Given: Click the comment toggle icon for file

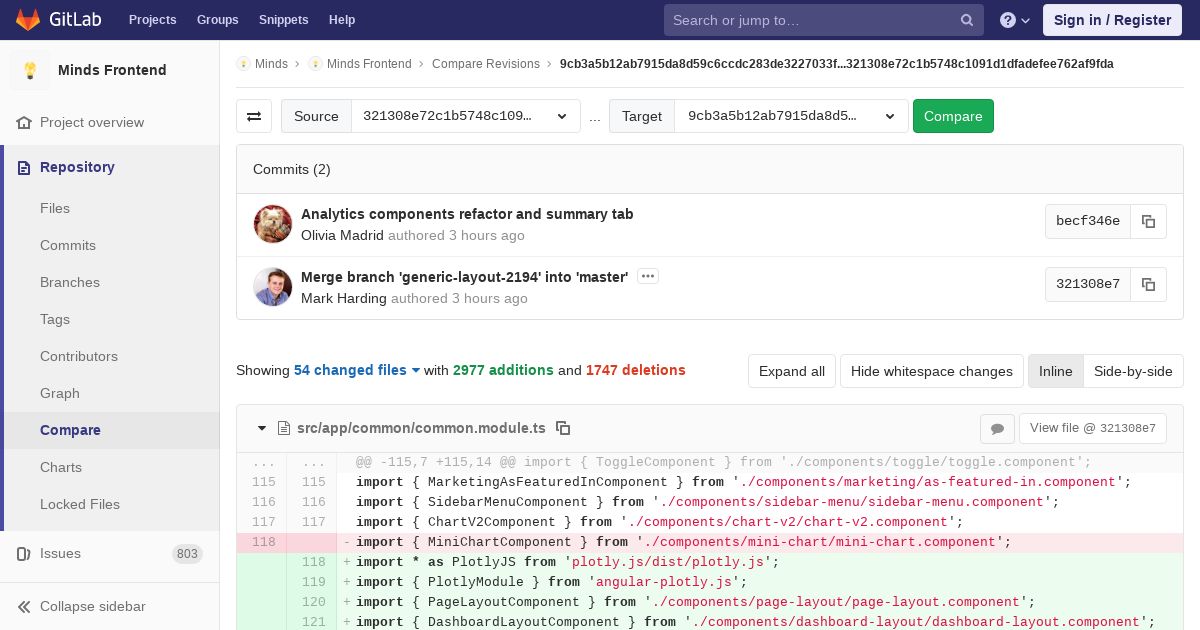Looking at the screenshot, I should (997, 429).
